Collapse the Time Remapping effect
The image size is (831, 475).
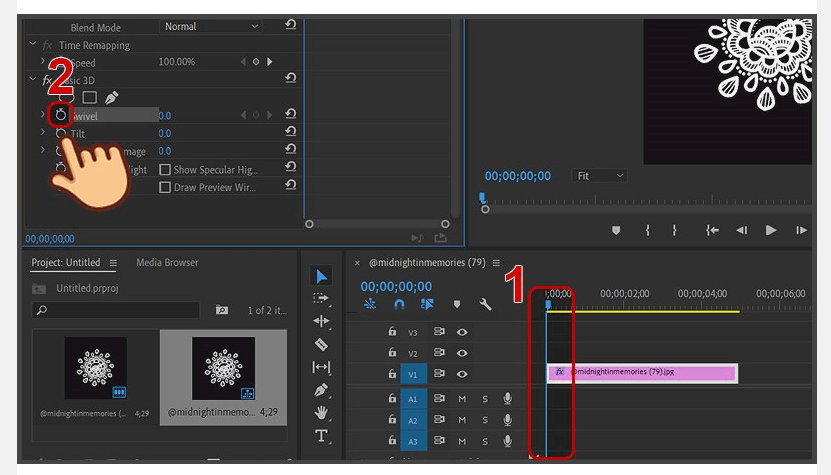[32, 45]
